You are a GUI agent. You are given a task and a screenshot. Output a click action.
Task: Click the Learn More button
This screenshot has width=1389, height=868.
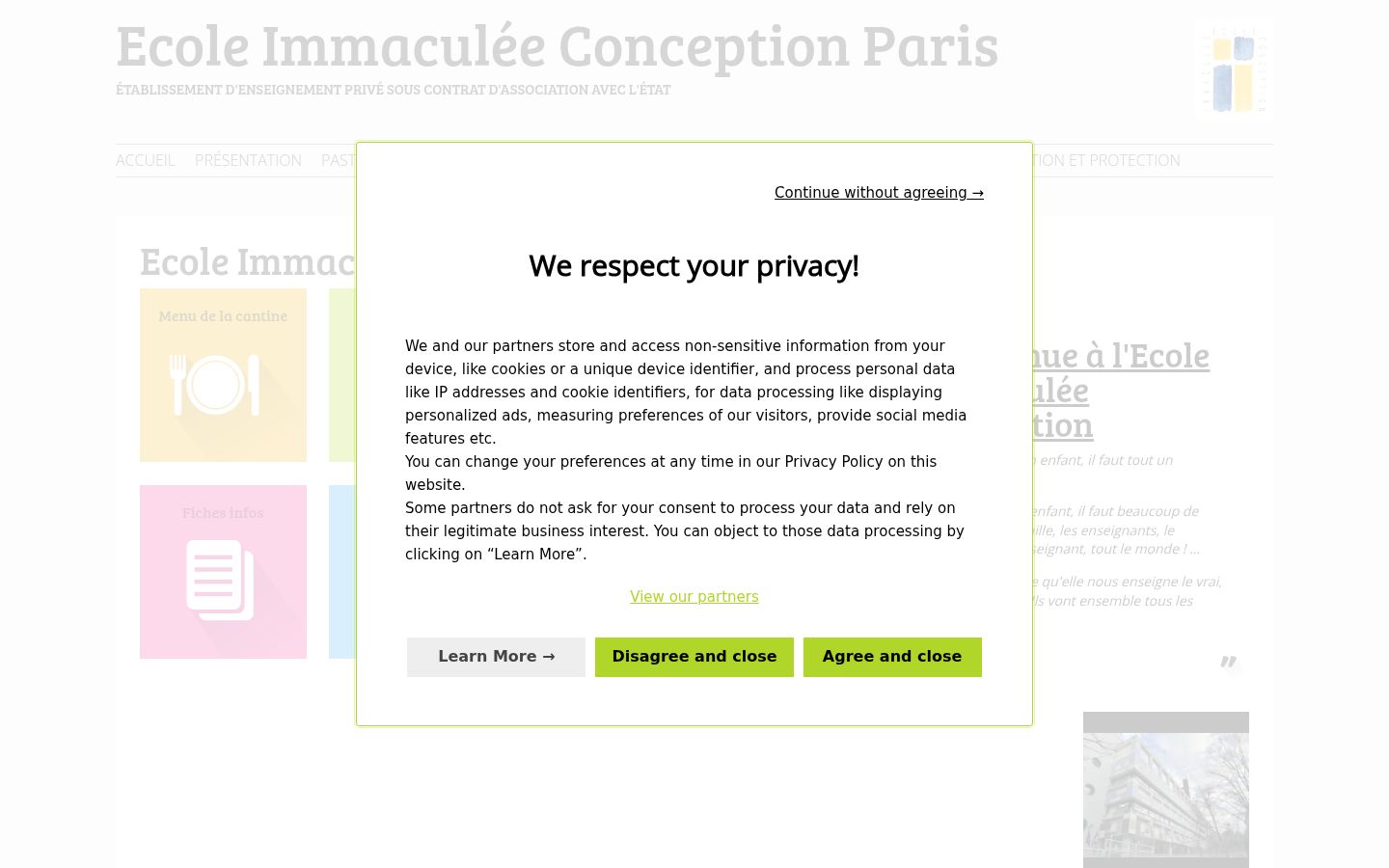[496, 657]
